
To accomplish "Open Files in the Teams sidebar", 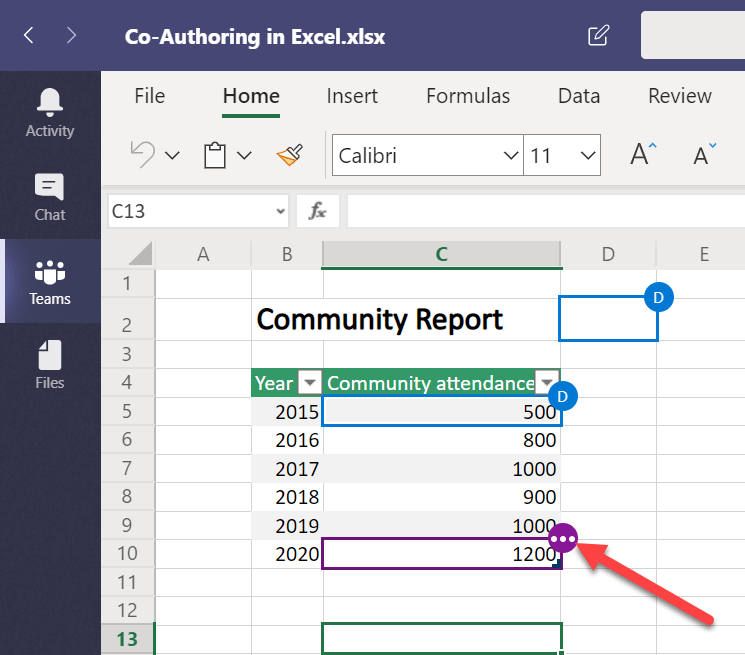I will pos(50,365).
